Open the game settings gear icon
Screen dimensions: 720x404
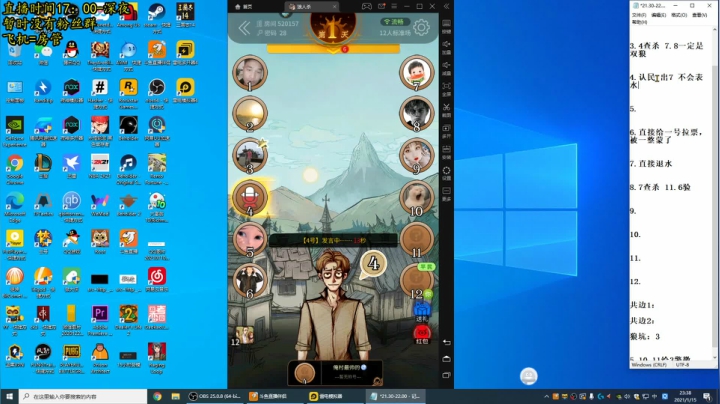421,28
